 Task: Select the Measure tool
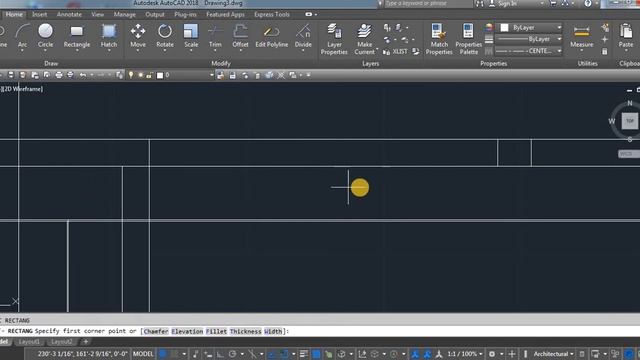581,37
